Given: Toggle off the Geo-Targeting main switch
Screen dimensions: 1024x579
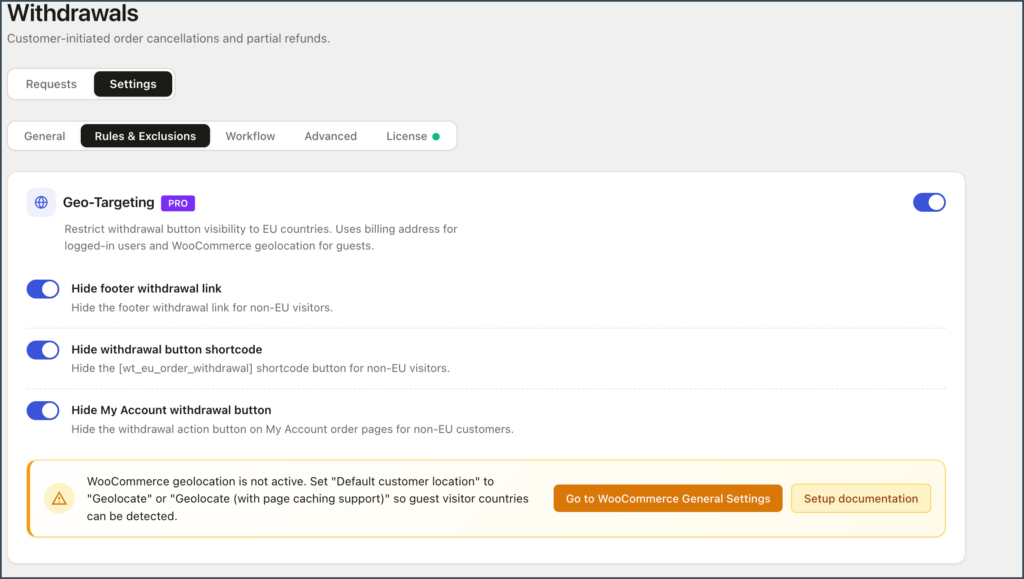Looking at the screenshot, I should click(x=929, y=202).
